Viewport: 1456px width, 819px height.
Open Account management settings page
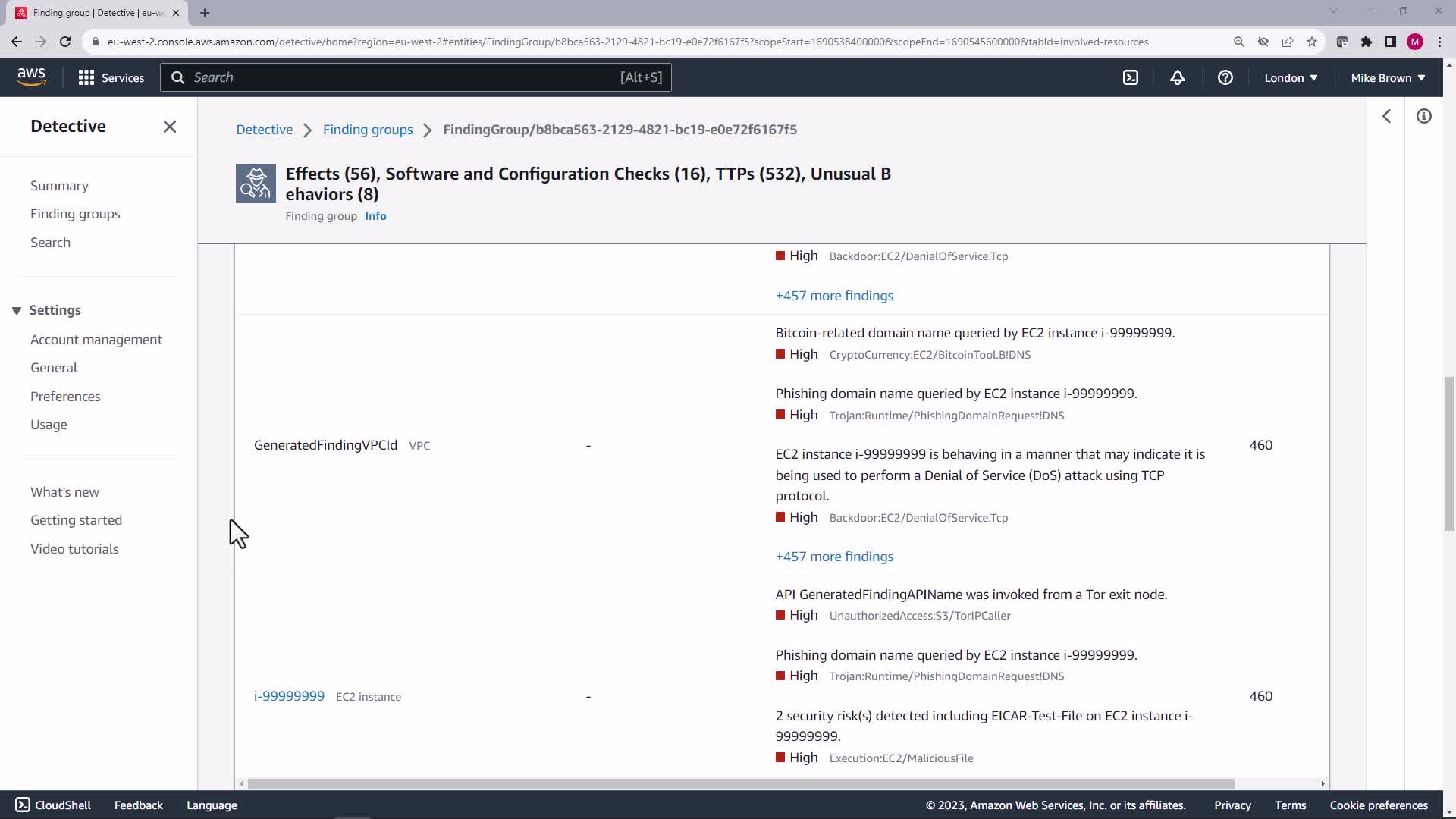click(96, 340)
